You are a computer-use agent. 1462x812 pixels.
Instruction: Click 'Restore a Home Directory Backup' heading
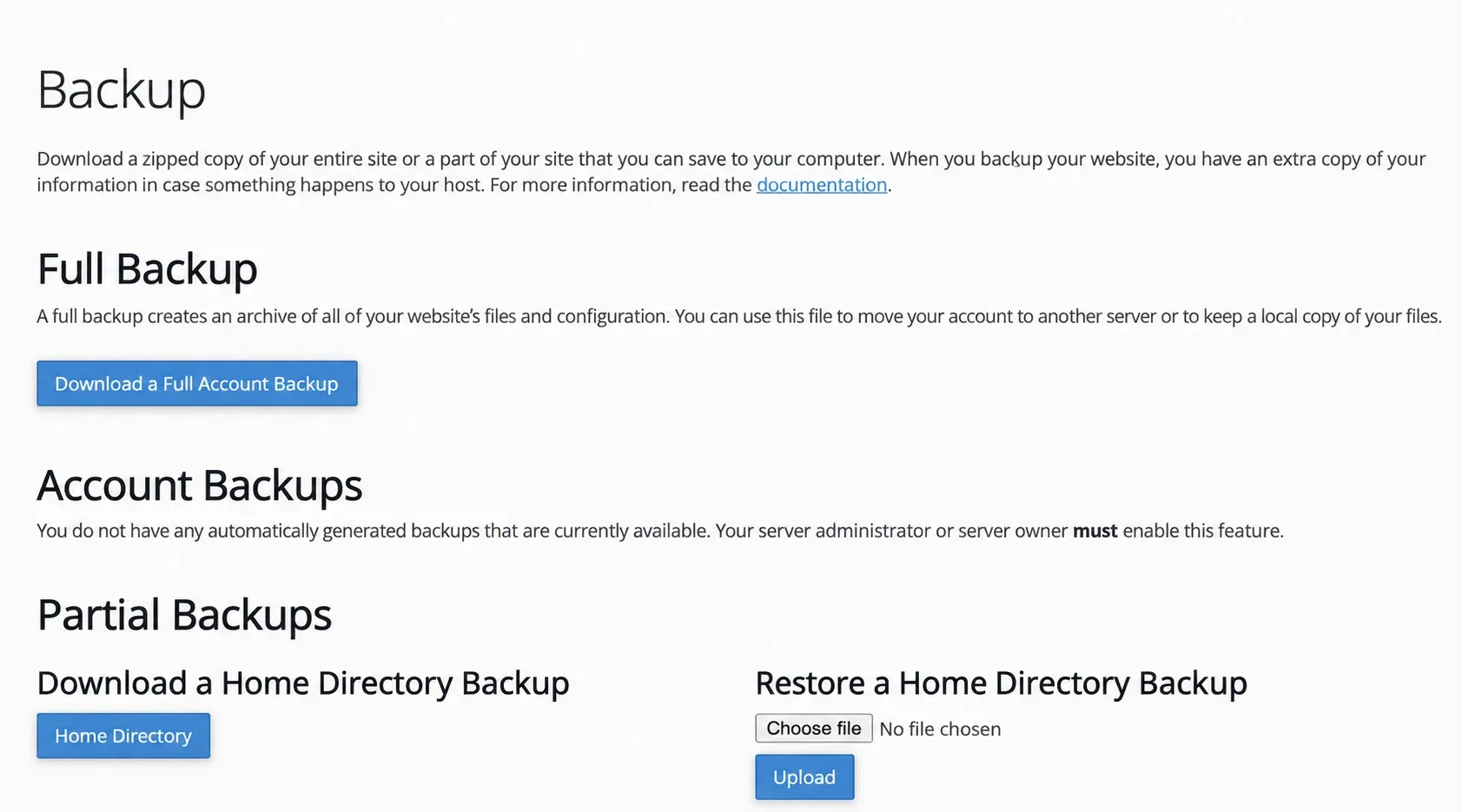tap(1002, 683)
